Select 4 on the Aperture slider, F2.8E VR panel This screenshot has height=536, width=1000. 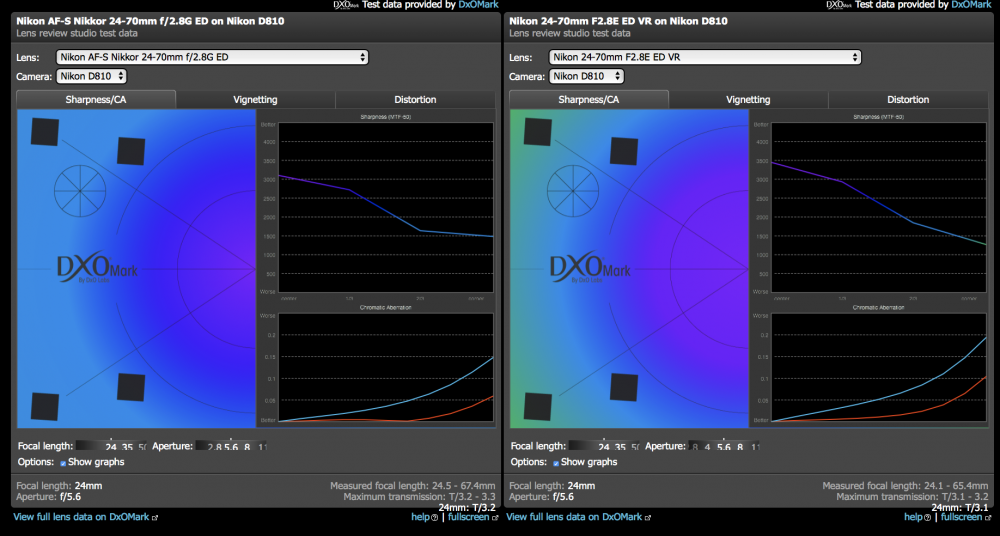click(x=707, y=447)
